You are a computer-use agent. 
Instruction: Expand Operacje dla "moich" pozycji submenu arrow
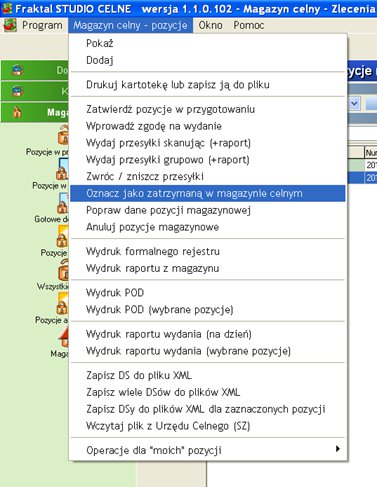[338, 449]
